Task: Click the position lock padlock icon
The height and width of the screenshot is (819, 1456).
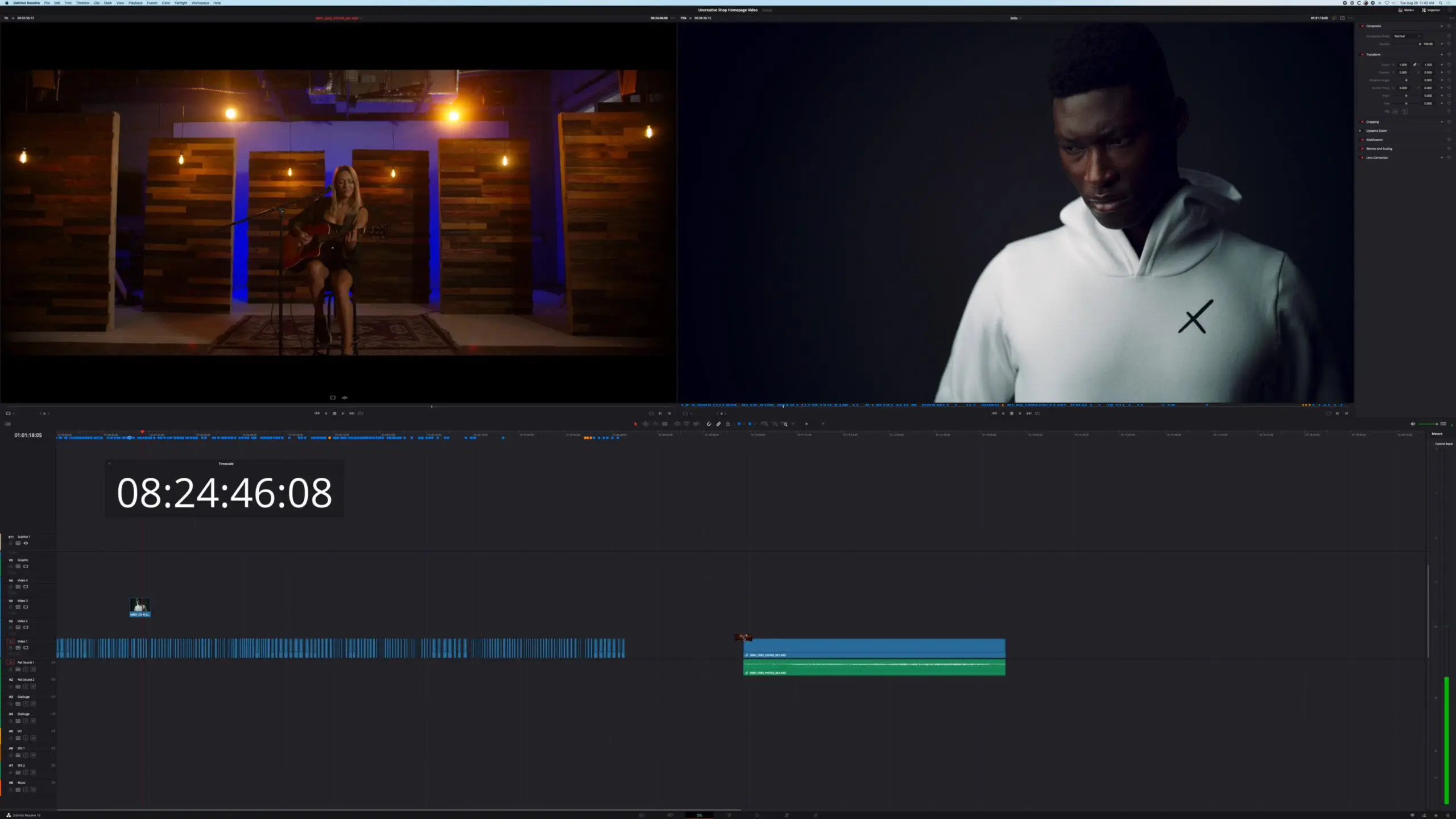Action: (728, 424)
